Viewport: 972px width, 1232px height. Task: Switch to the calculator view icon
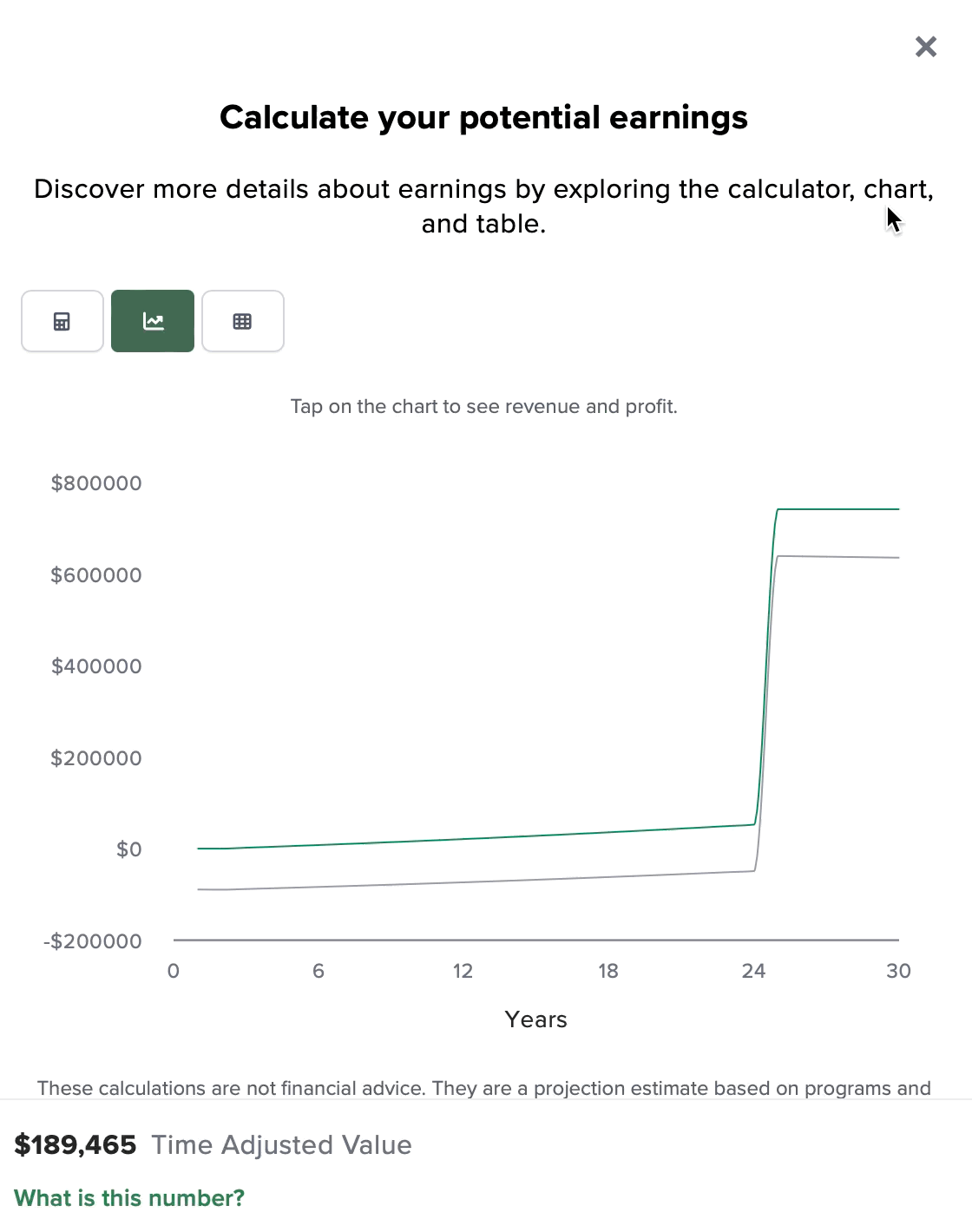pos(62,321)
